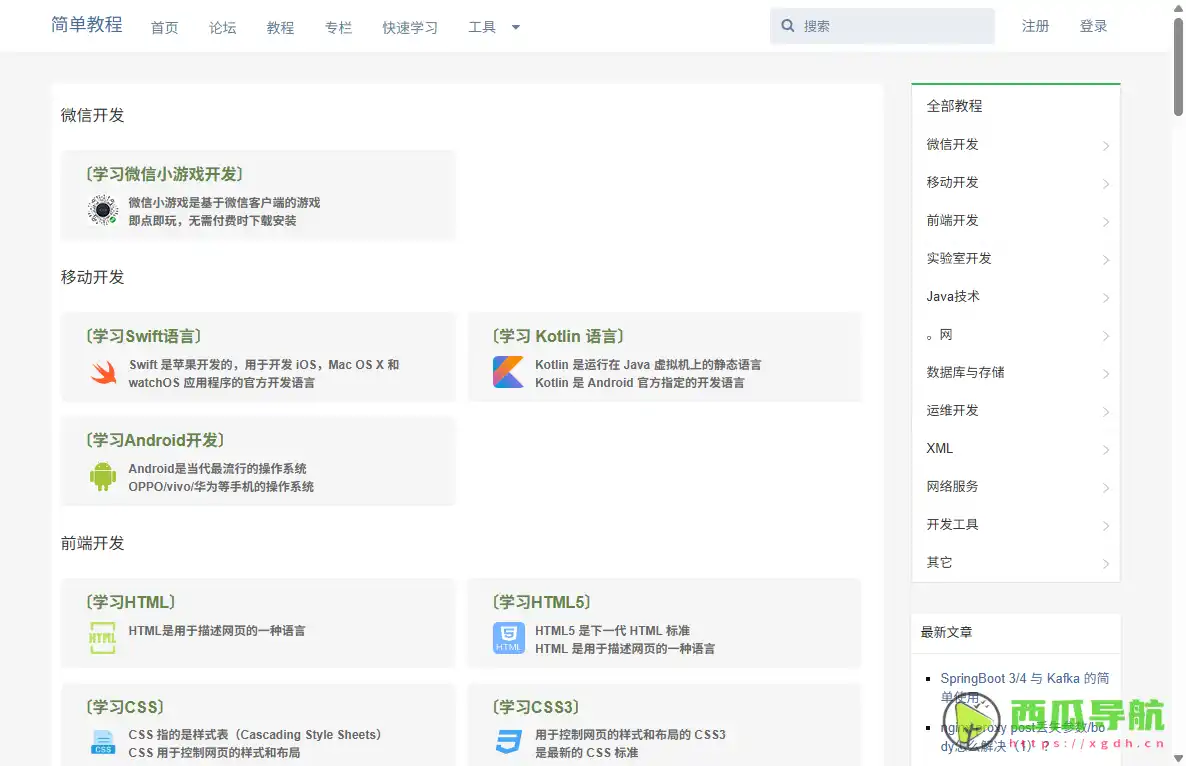1186x766 pixels.
Task: Click the page vertical scrollbar thumb
Action: coord(1178,67)
